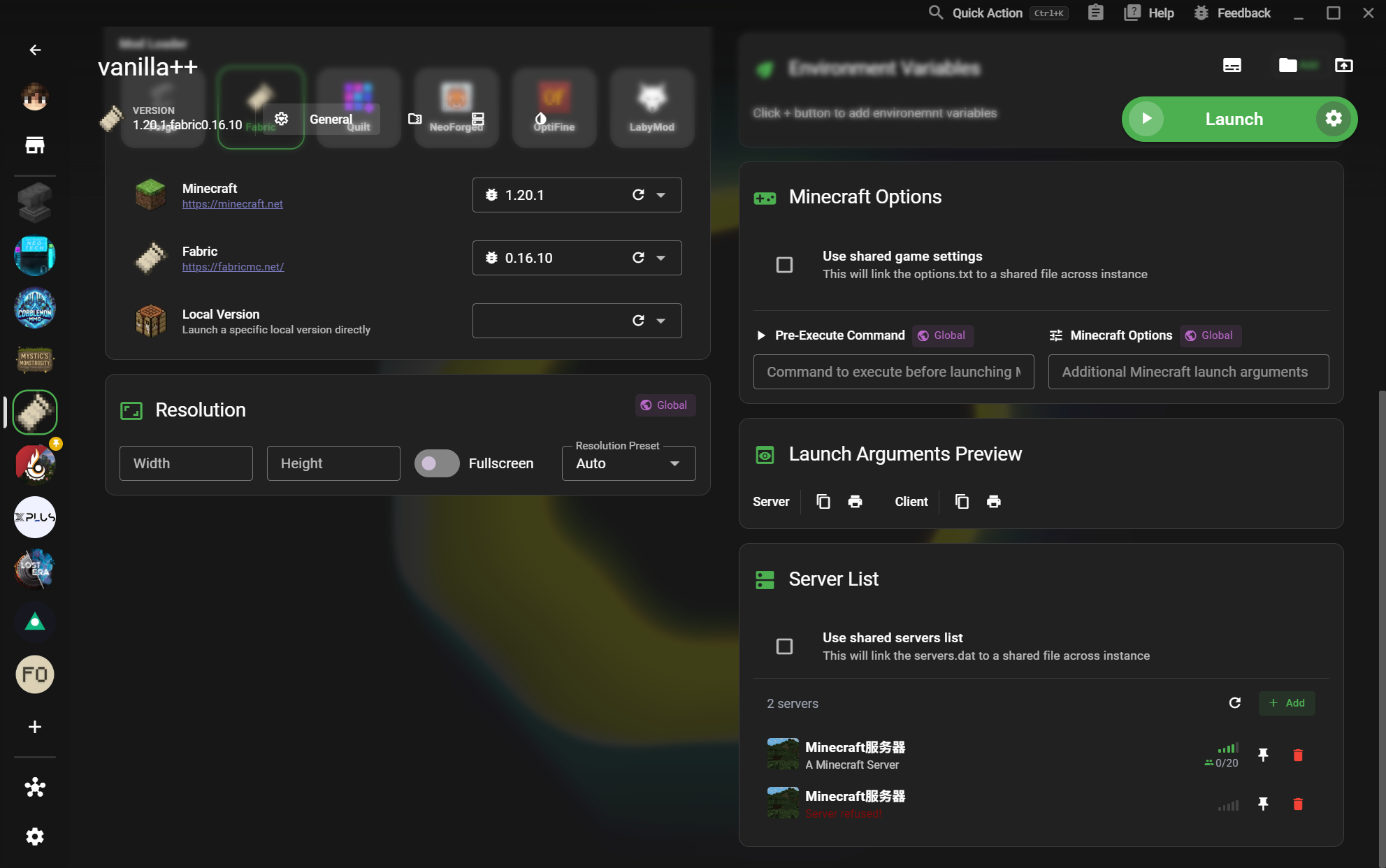This screenshot has width=1386, height=868.
Task: Copy the Client launch arguments
Action: point(962,502)
